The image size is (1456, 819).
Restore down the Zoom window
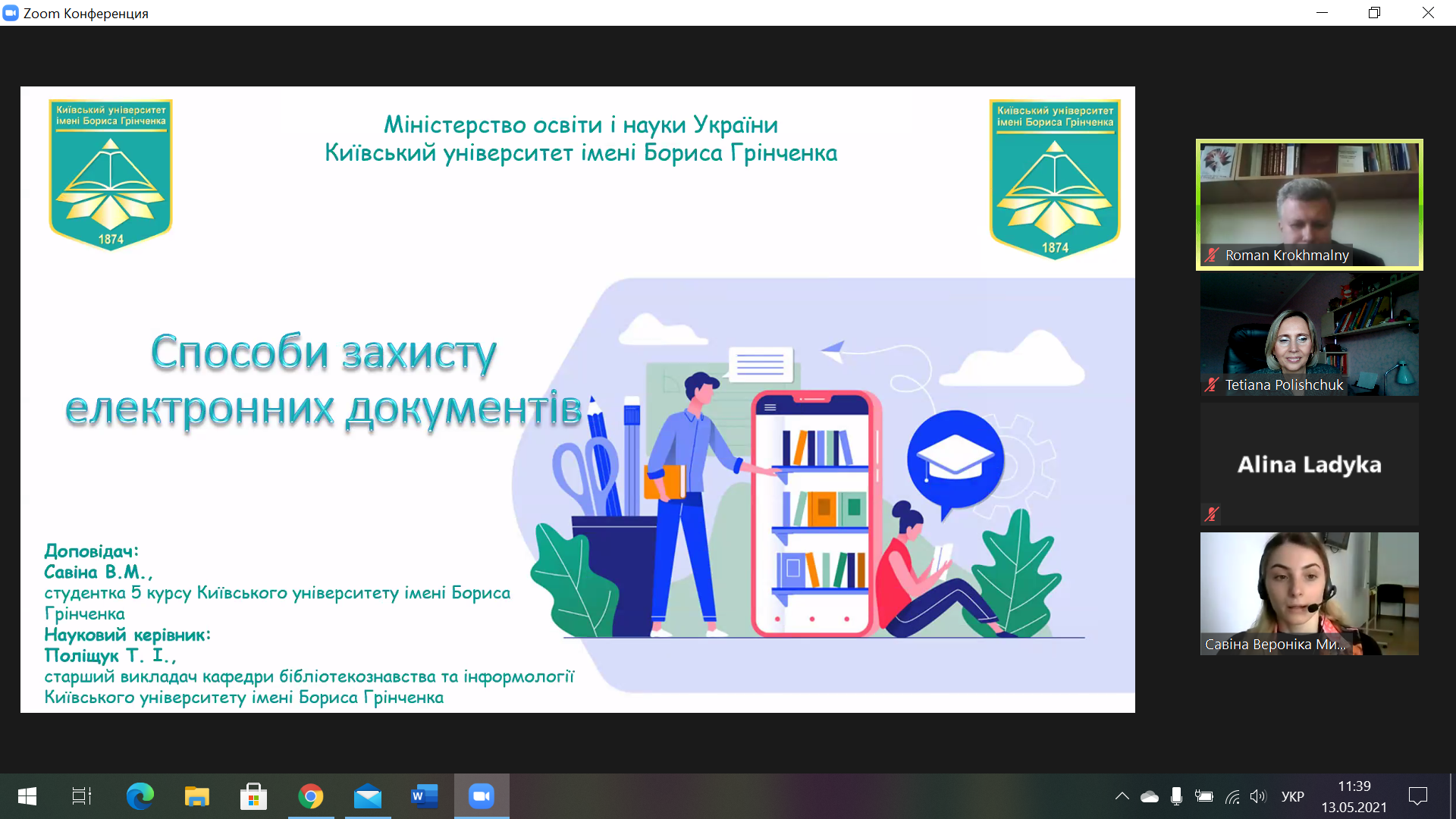[1375, 13]
